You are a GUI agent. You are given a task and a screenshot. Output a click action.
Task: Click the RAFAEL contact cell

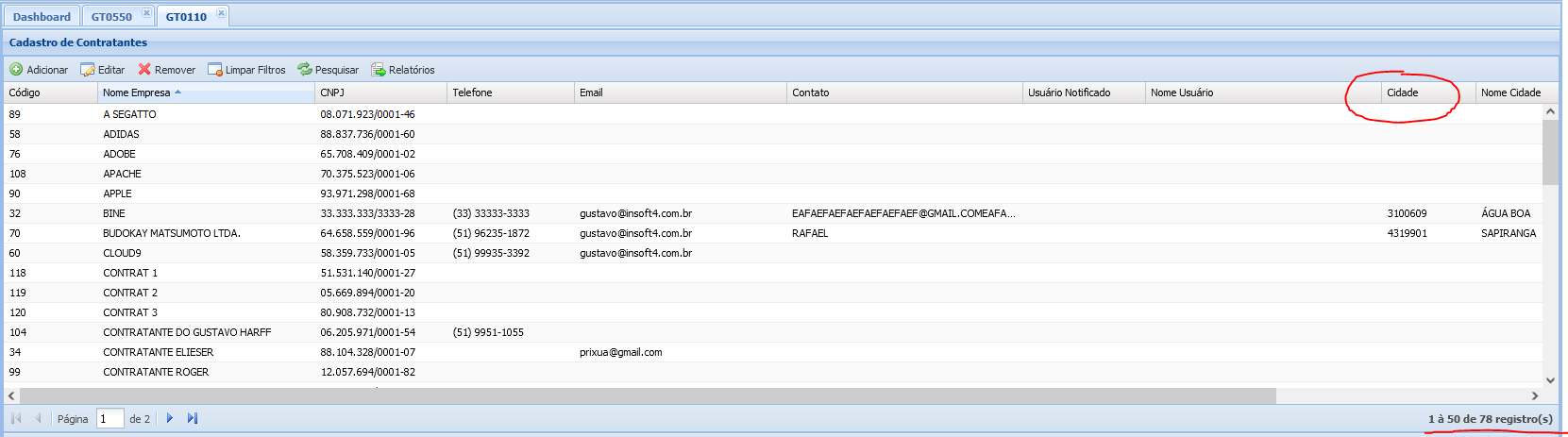click(x=904, y=233)
